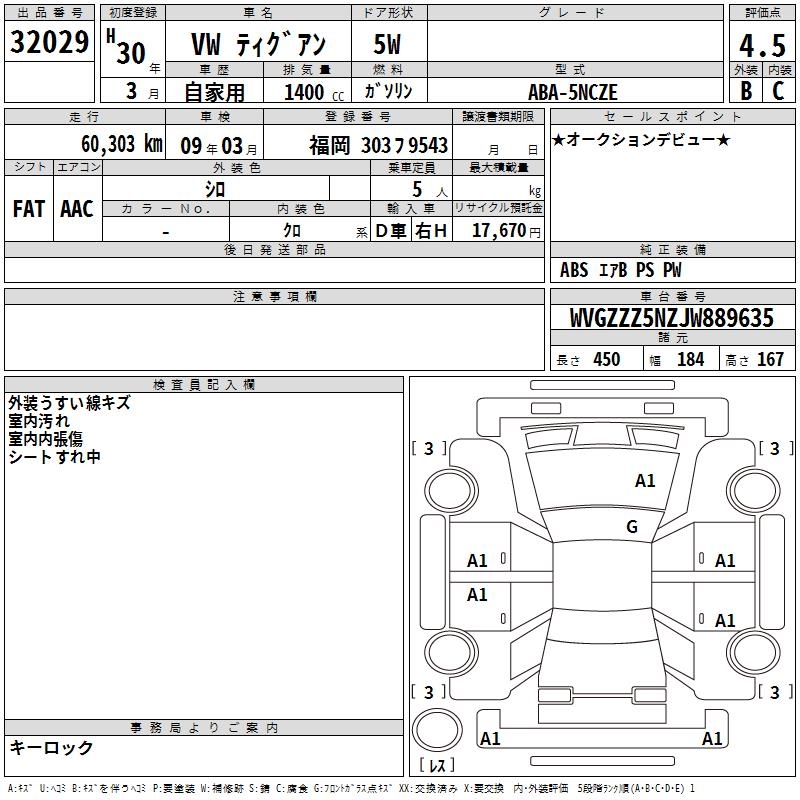This screenshot has width=800, height=800.
Task: Click the exterior rating B
Action: point(746,91)
